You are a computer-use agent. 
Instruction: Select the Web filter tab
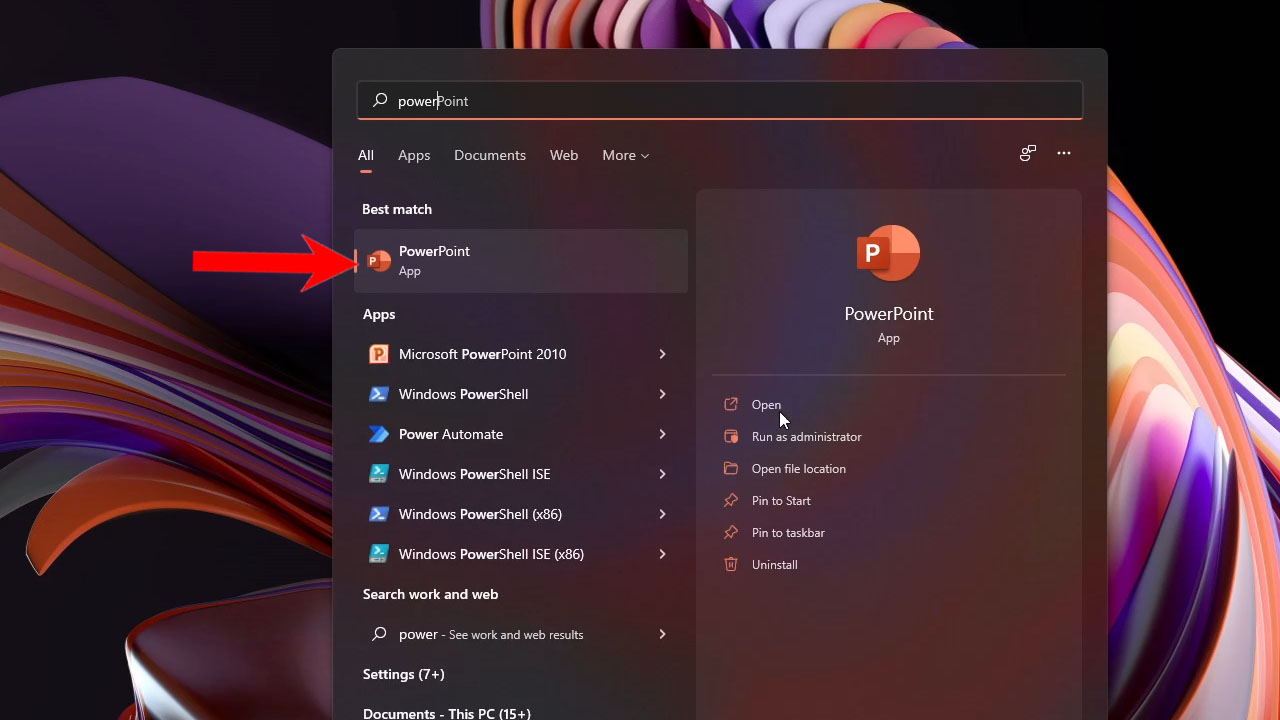564,156
